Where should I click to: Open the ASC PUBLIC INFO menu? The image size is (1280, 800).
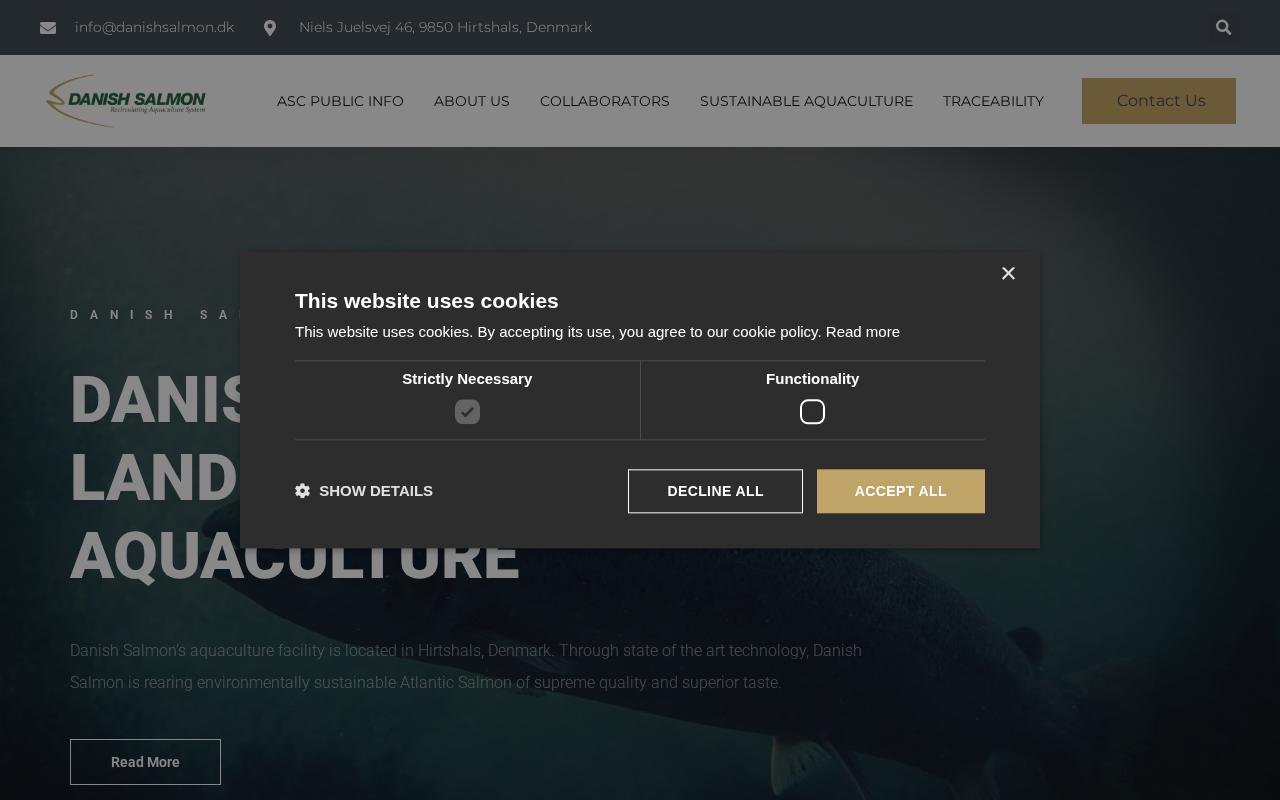click(340, 101)
